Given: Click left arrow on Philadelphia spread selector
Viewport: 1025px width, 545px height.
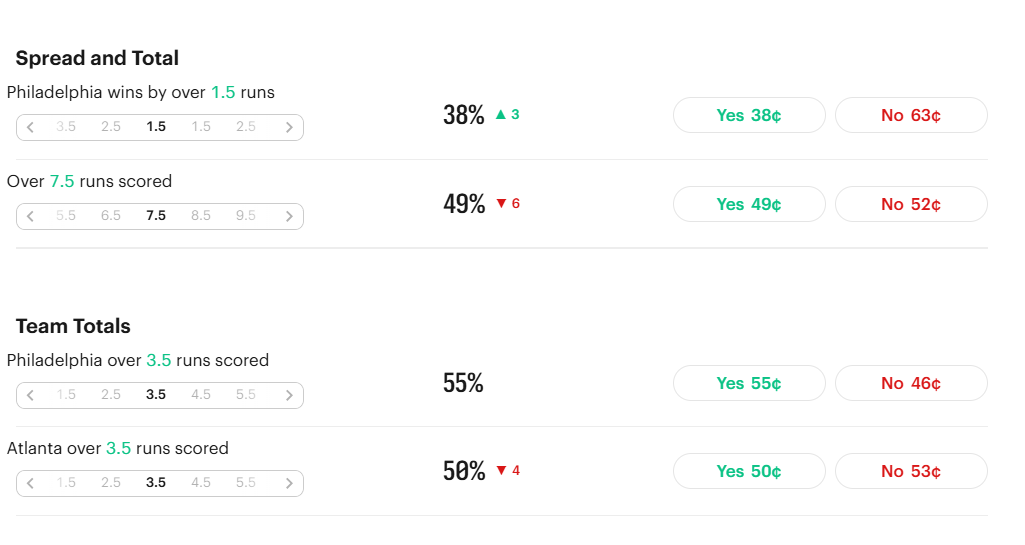Looking at the screenshot, I should pyautogui.click(x=30, y=127).
